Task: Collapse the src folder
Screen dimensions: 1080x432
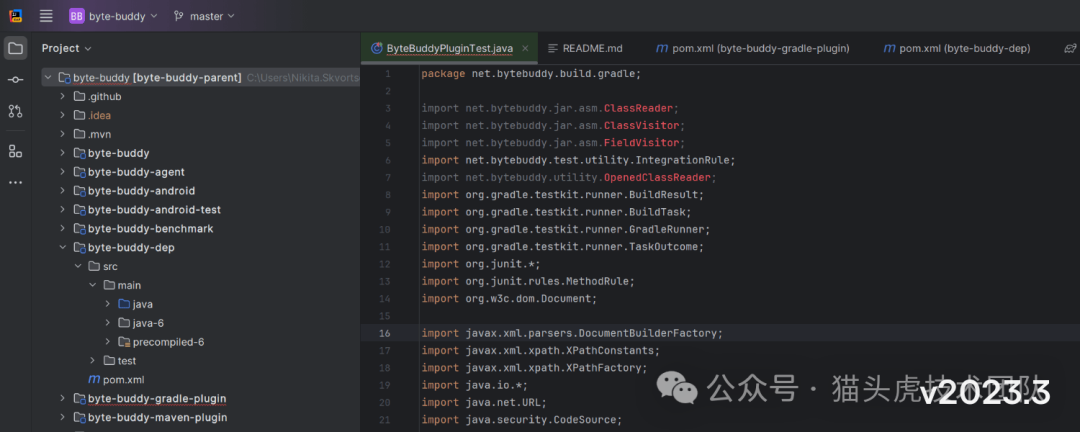Action: point(78,266)
